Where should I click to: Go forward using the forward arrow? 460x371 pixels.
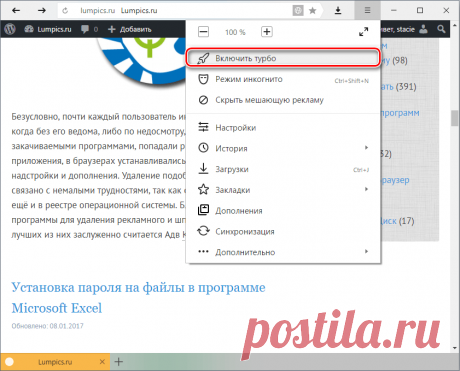click(42, 11)
